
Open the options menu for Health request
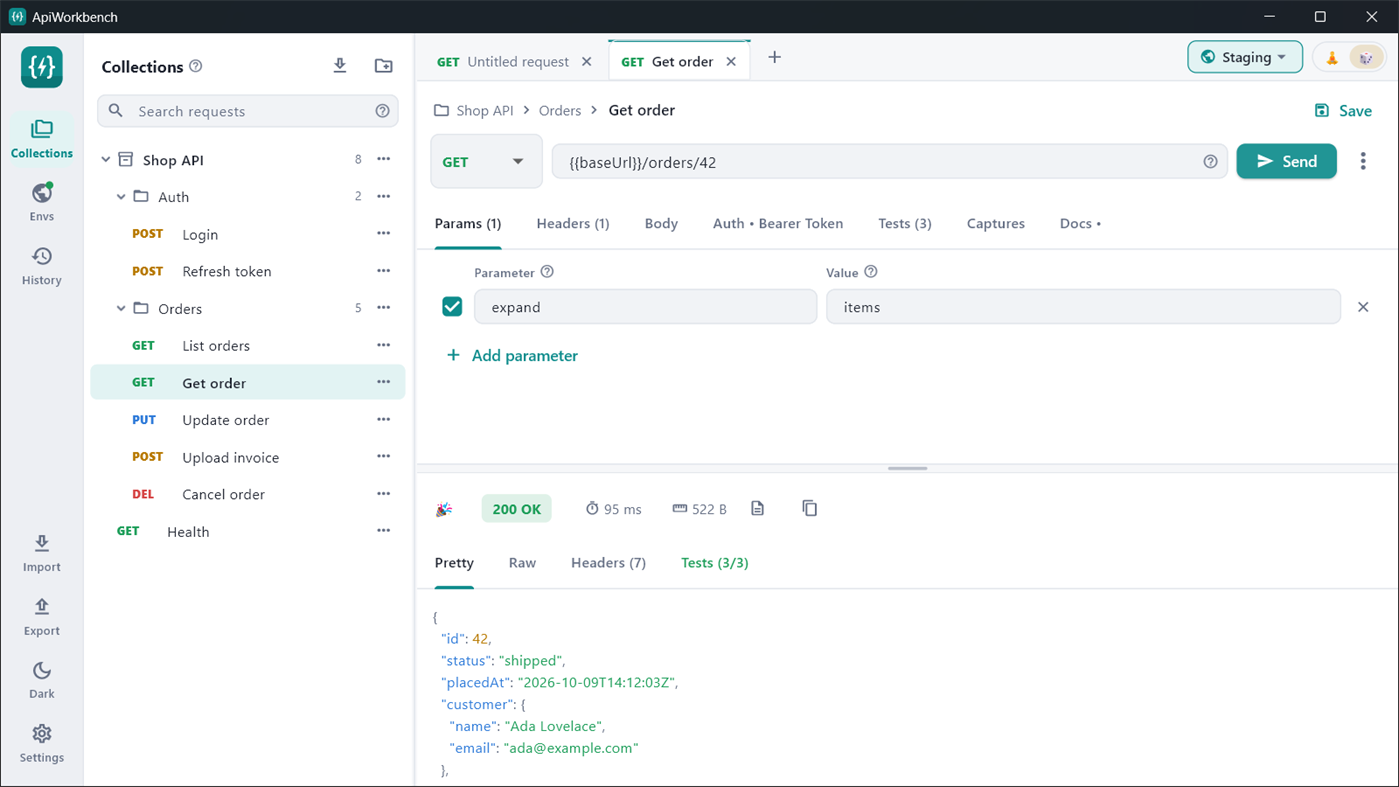tap(384, 531)
